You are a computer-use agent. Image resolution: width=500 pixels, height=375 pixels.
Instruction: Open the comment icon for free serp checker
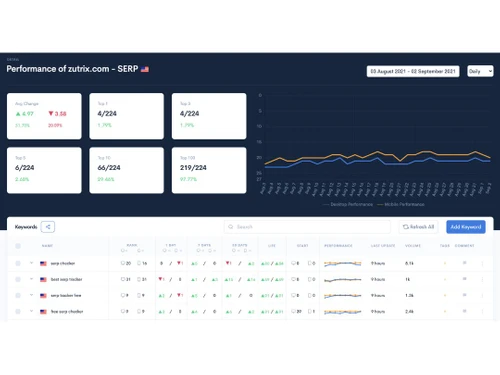tap(464, 311)
